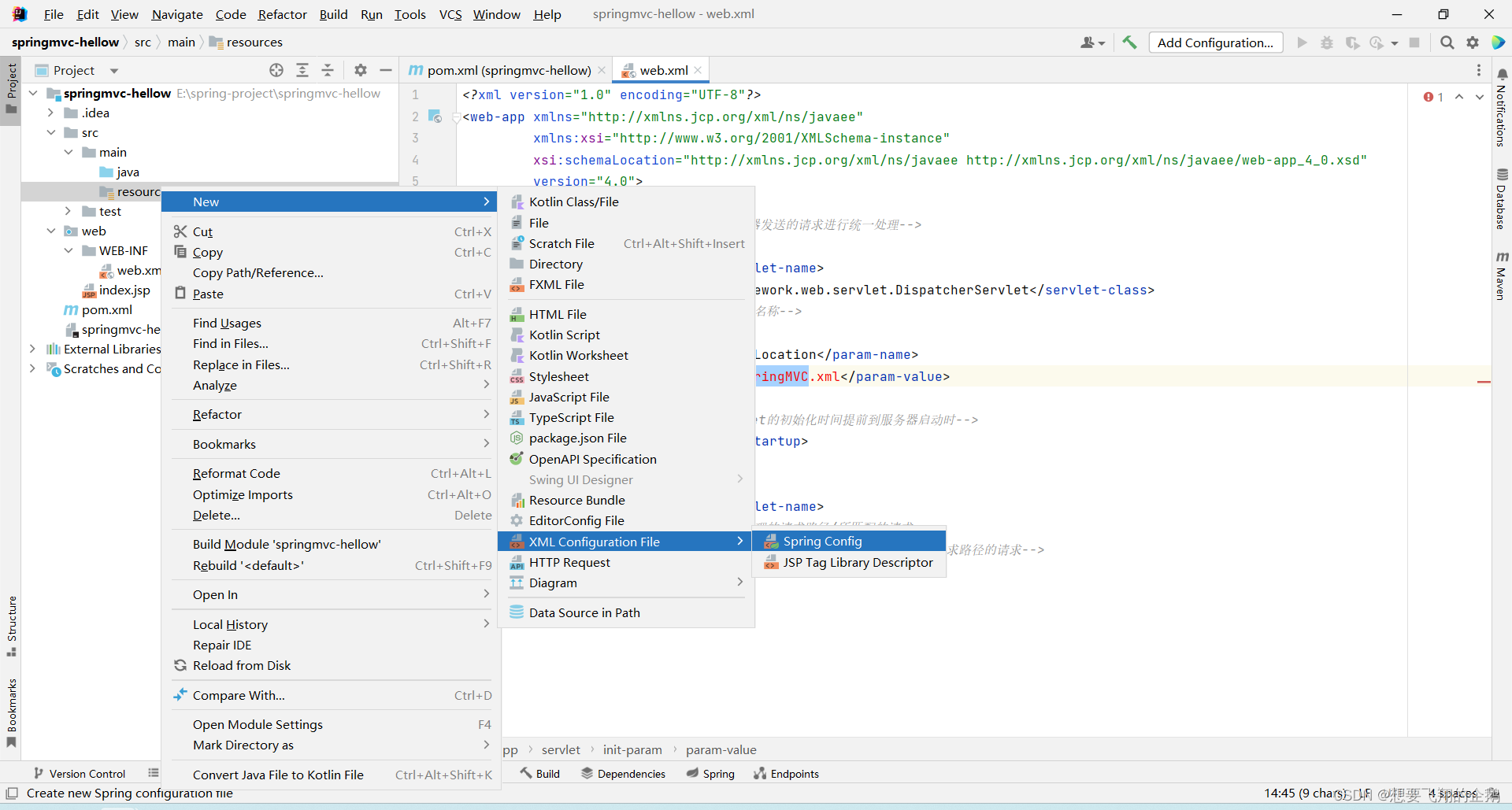Expand the test folder

click(x=69, y=211)
